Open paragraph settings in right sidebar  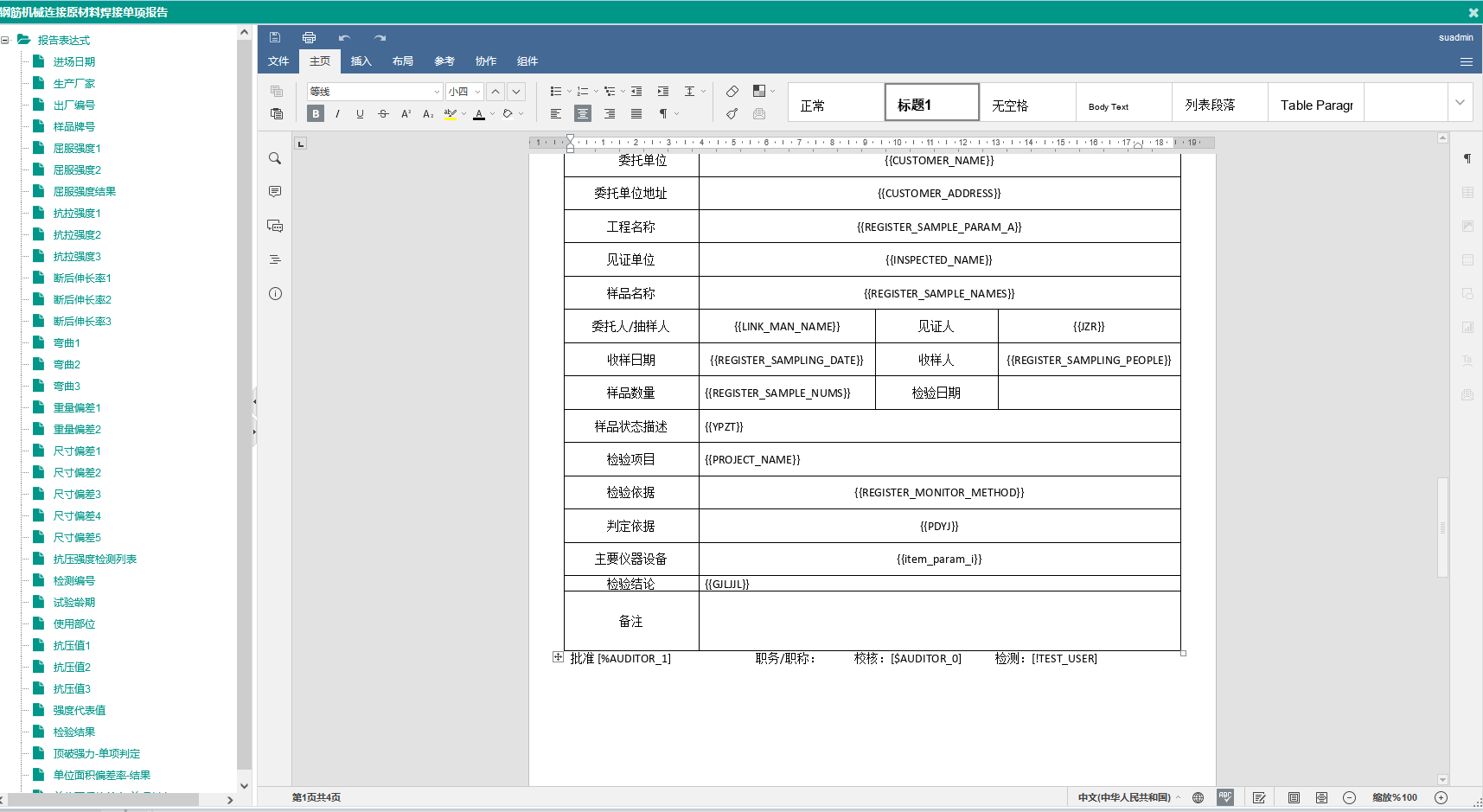click(x=1467, y=158)
